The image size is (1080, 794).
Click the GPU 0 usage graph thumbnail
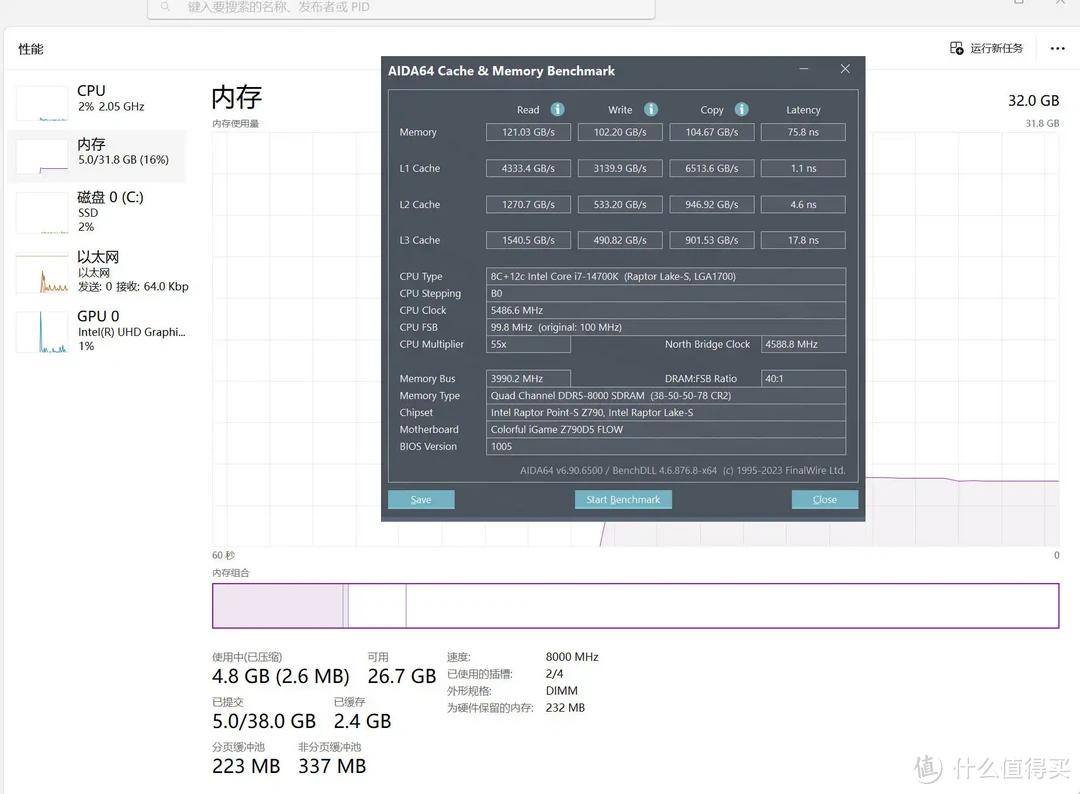click(x=42, y=333)
